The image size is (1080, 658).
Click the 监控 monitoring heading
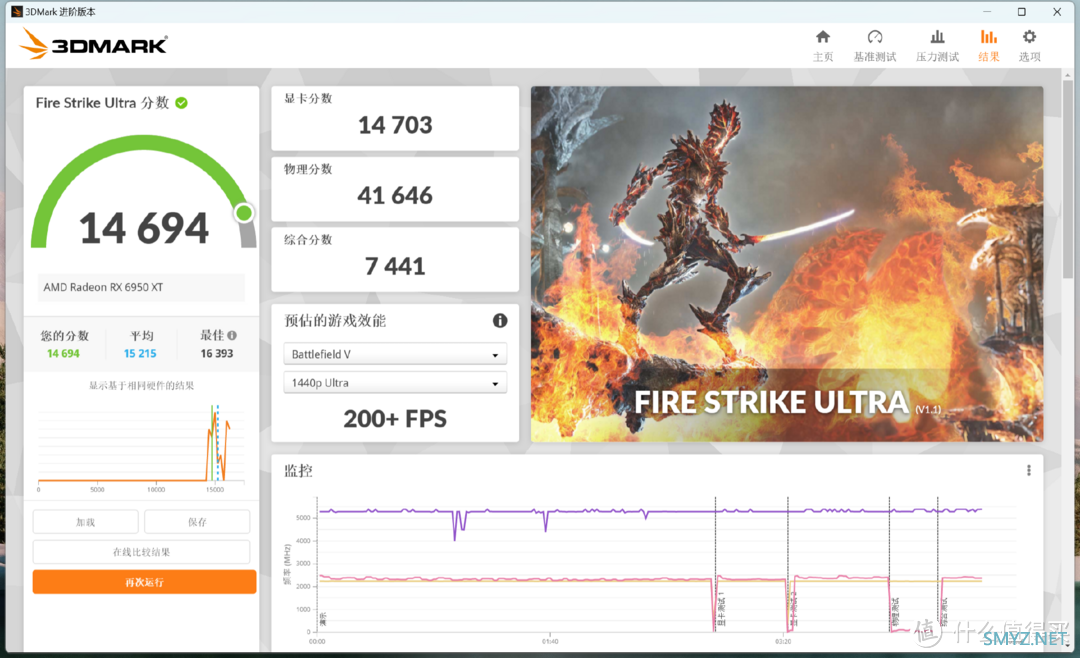[x=298, y=471]
